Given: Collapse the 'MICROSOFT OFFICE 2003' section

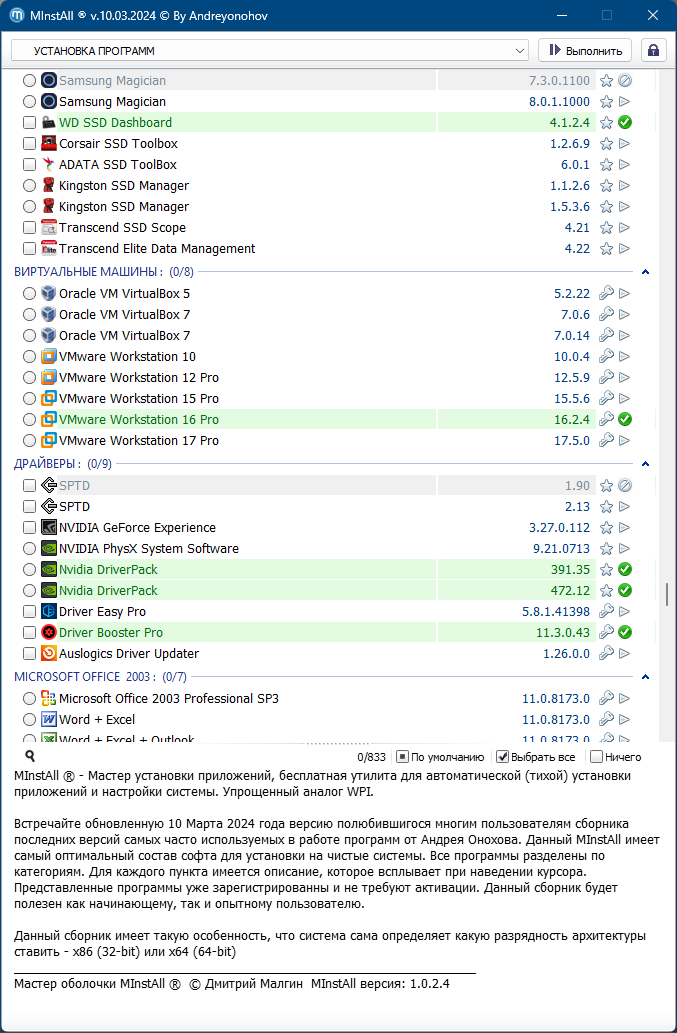Looking at the screenshot, I should [x=645, y=677].
